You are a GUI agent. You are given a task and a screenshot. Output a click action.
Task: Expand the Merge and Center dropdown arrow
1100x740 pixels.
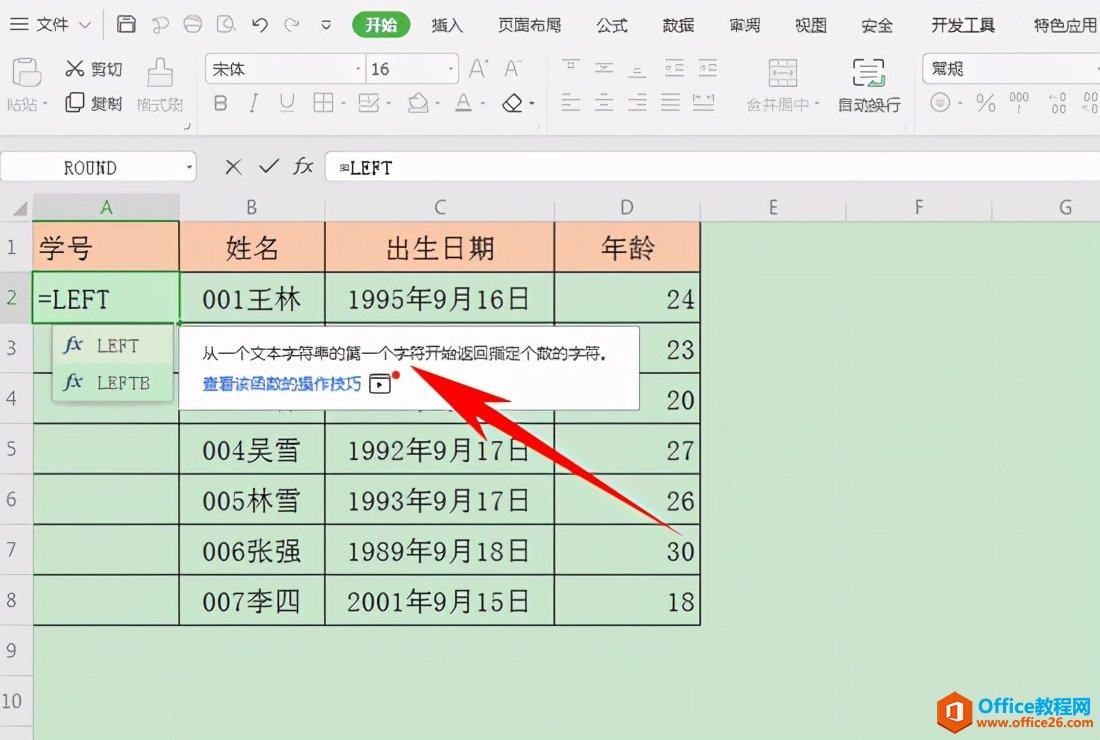[817, 104]
